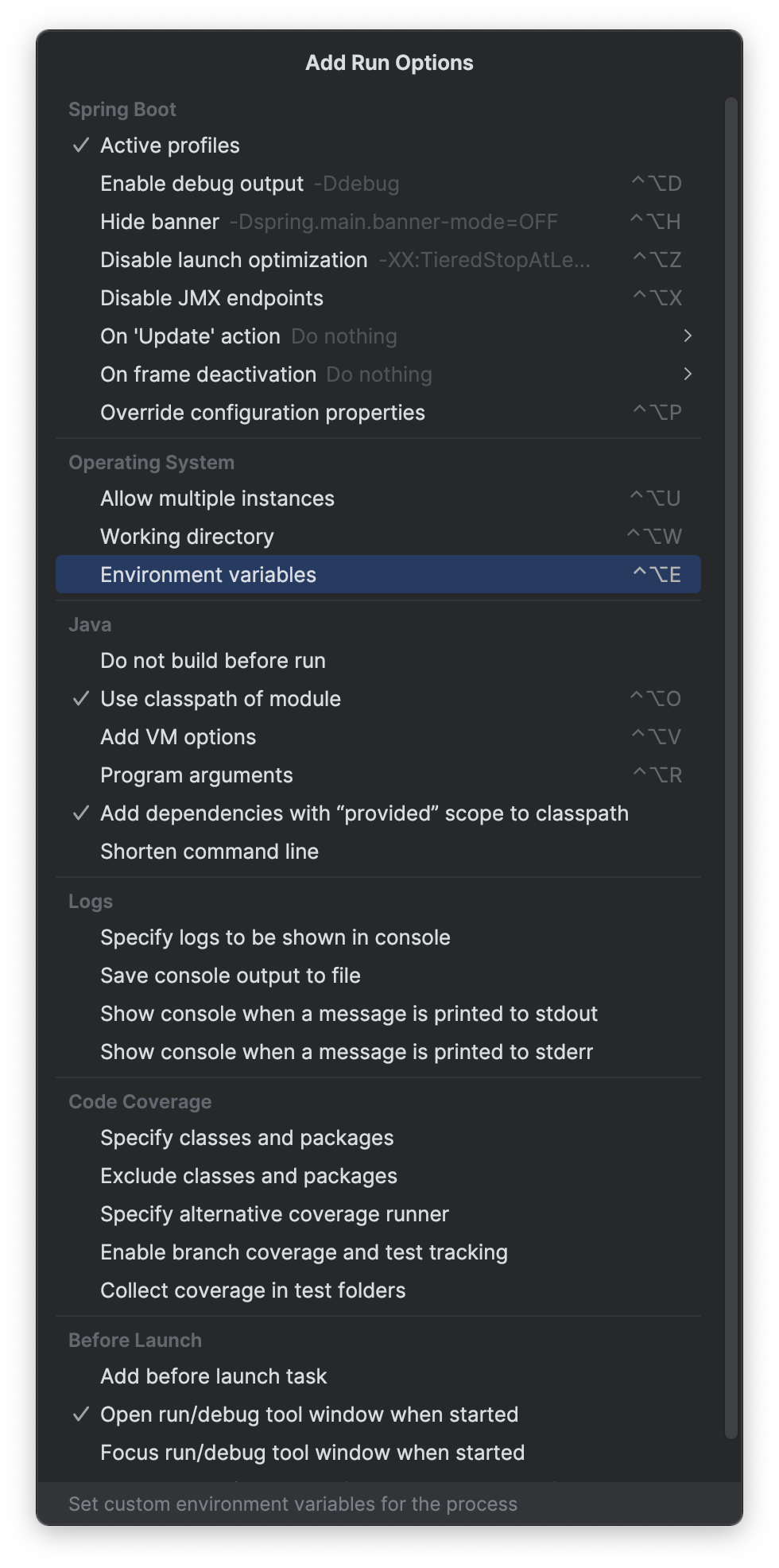779x1568 pixels.
Task: Enable Shorten command line
Action: tap(209, 851)
